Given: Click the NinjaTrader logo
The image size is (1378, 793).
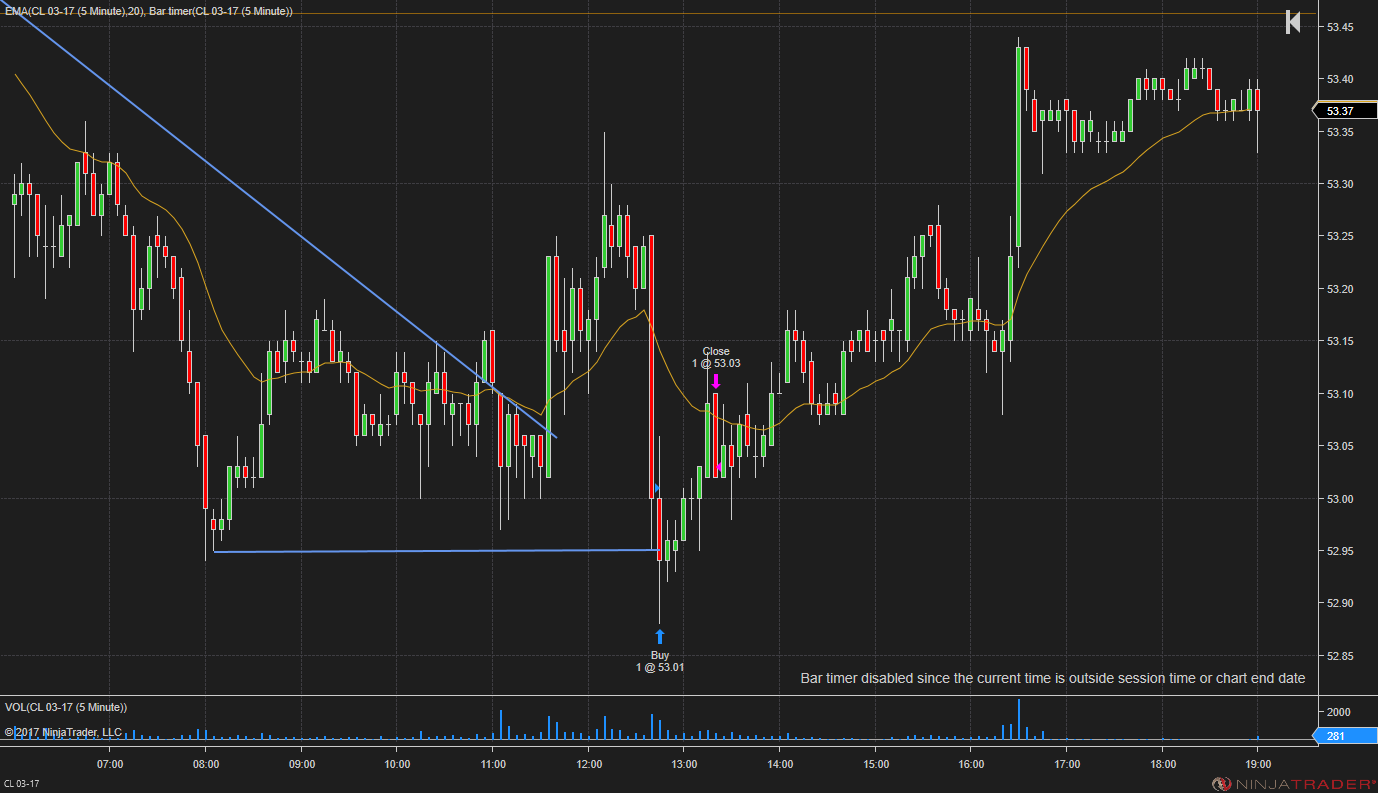Looking at the screenshot, I should pyautogui.click(x=1293, y=784).
